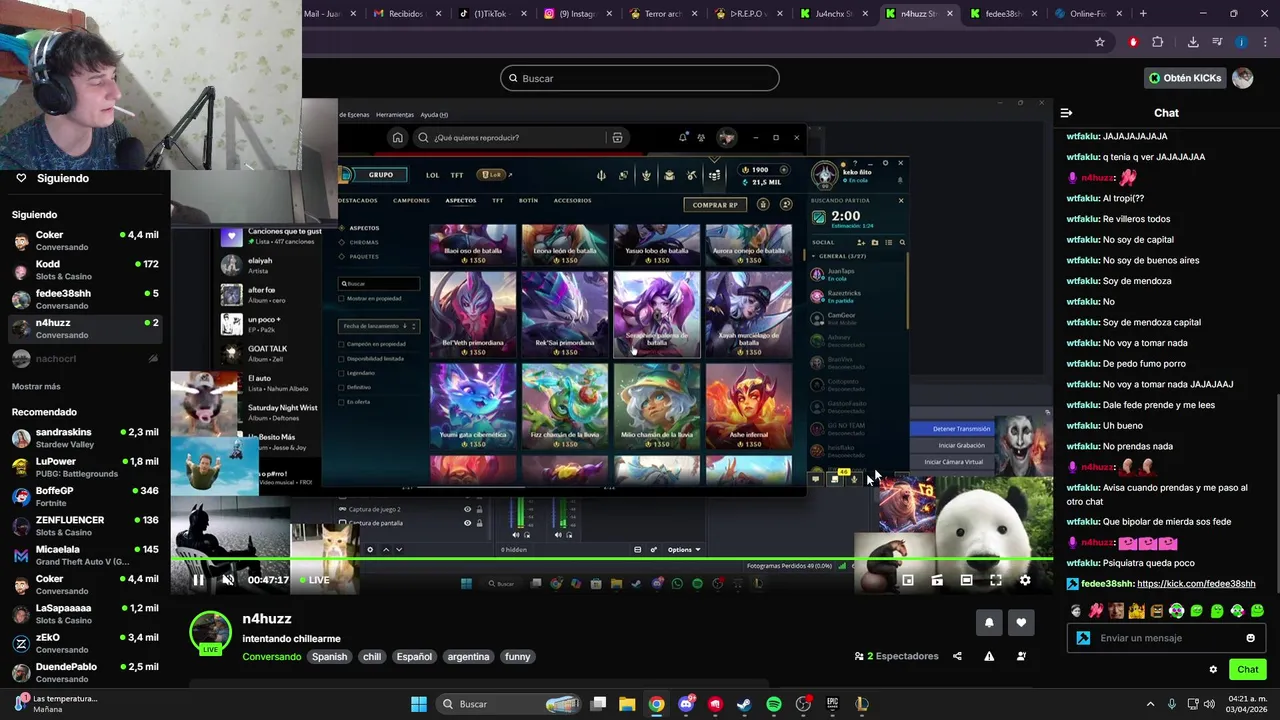Viewport: 1280px width, 720px height.
Task: Open the n4huzz channel avatar
Action: 211,633
